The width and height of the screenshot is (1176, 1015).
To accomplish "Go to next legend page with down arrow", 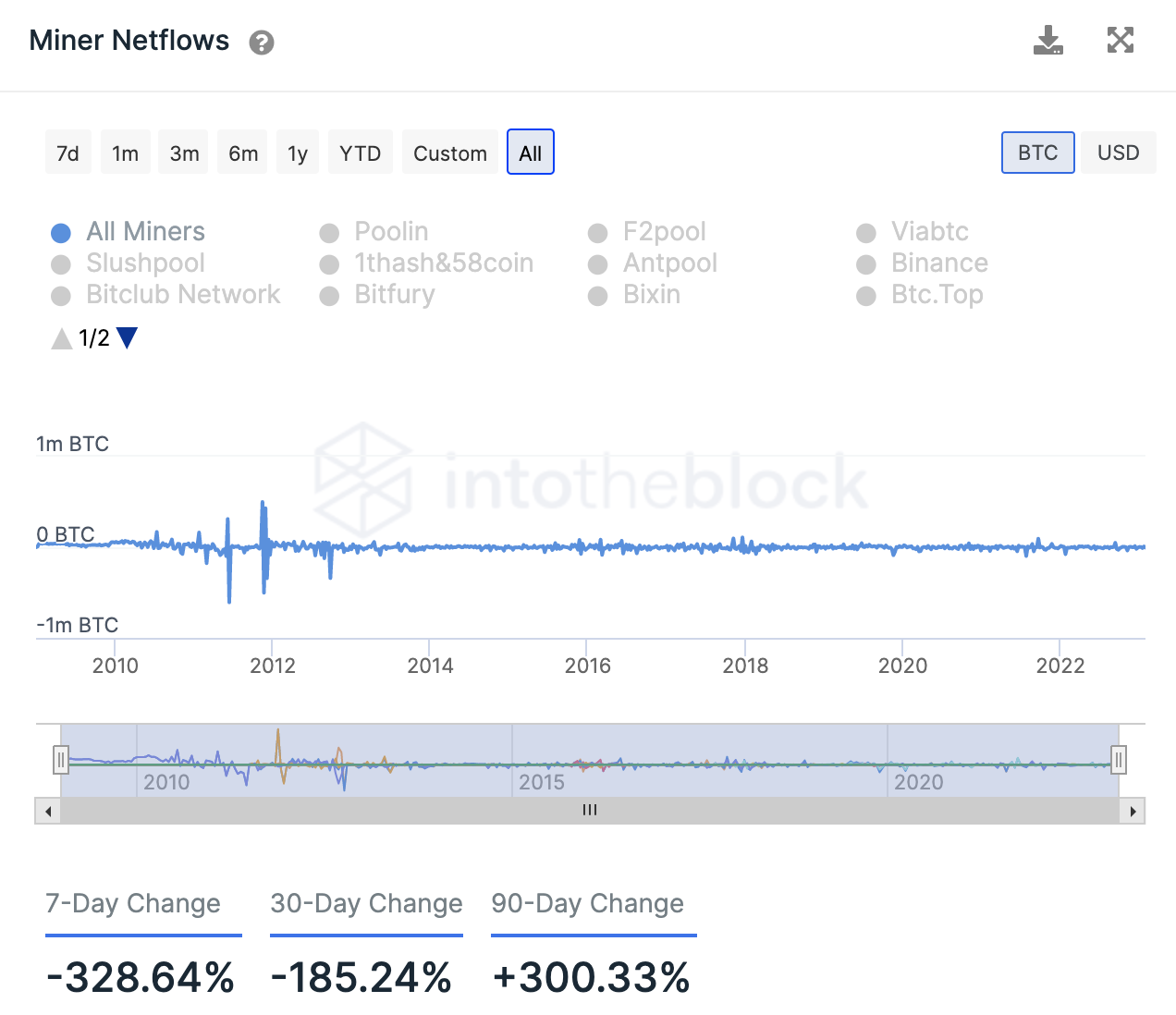I will (x=128, y=338).
